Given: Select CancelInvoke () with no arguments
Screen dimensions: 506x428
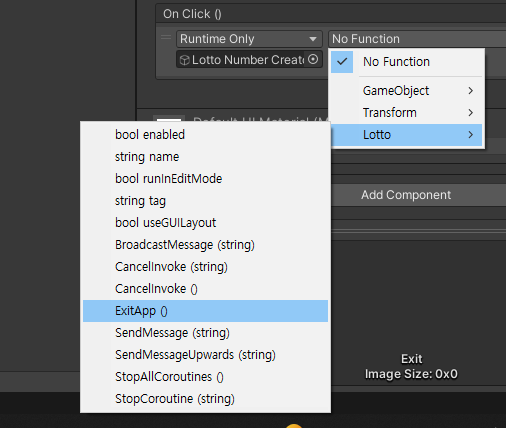Looking at the screenshot, I should (205, 289).
